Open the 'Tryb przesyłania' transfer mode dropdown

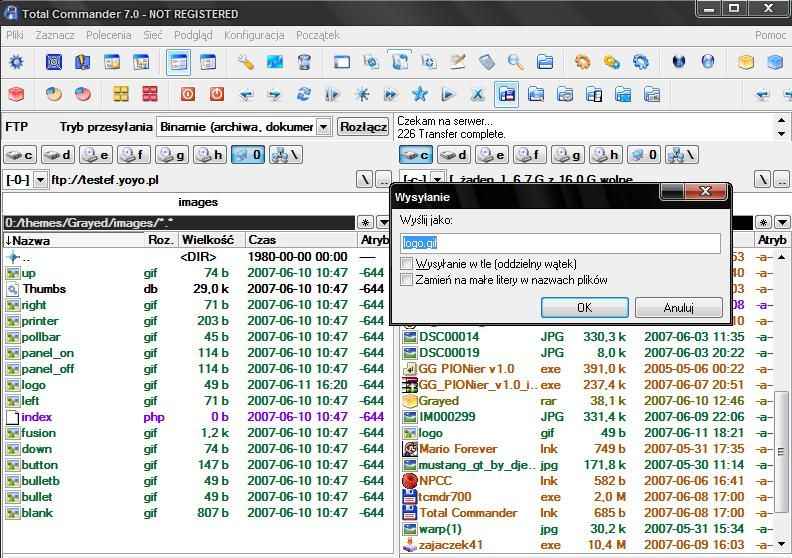pyautogui.click(x=324, y=127)
